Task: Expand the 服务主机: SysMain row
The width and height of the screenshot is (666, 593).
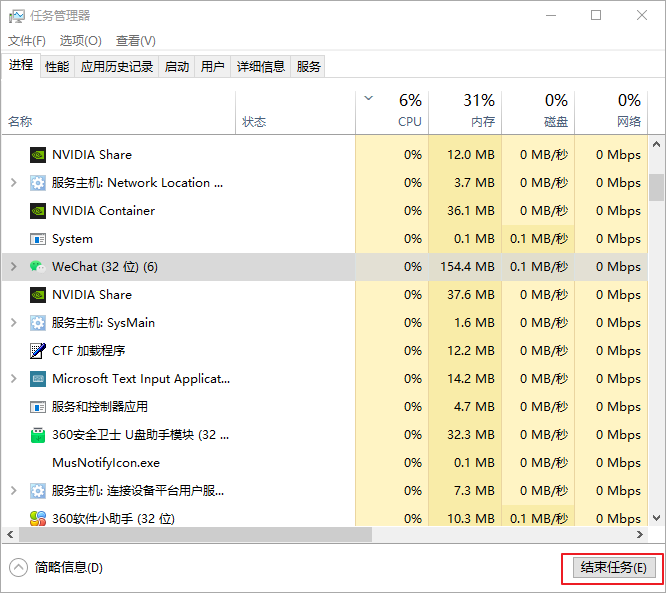Action: pos(14,323)
